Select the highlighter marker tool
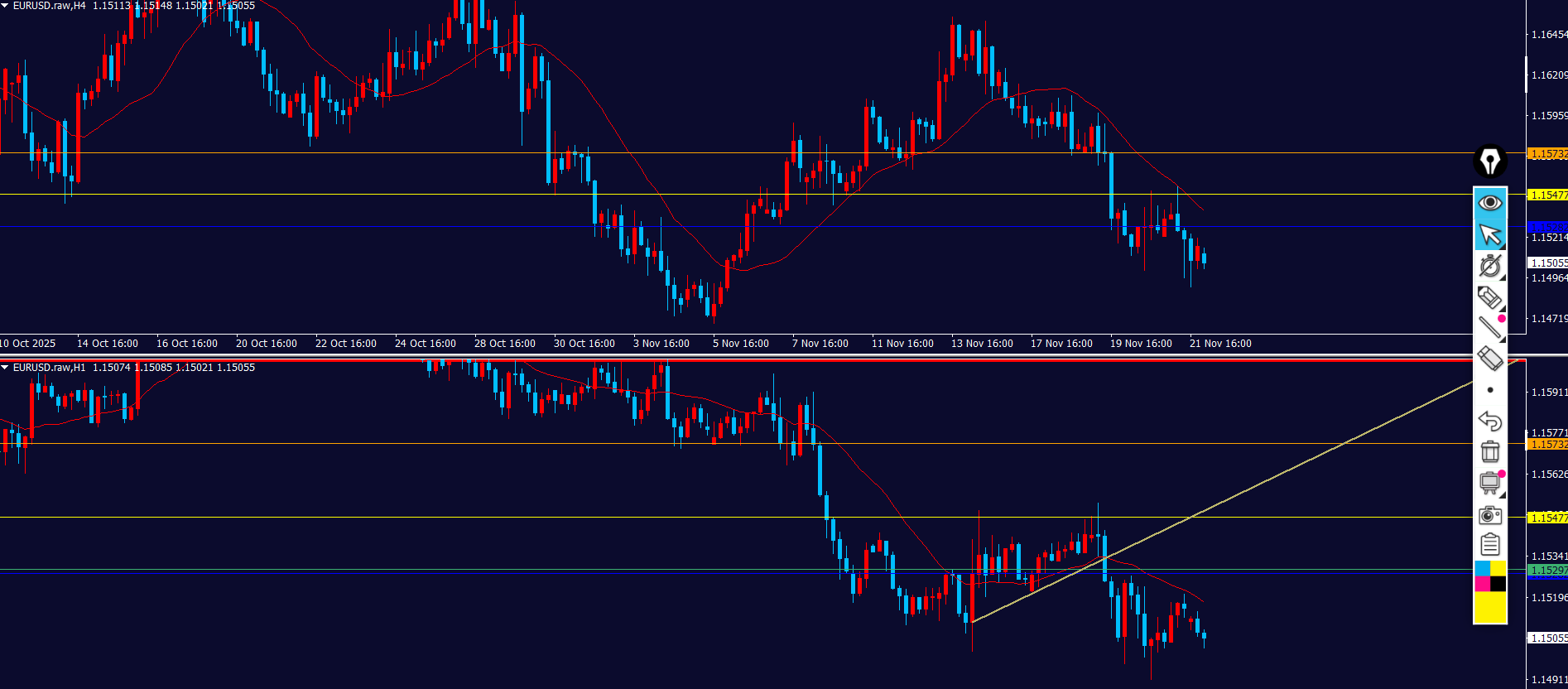The image size is (1568, 689). coord(1490,296)
